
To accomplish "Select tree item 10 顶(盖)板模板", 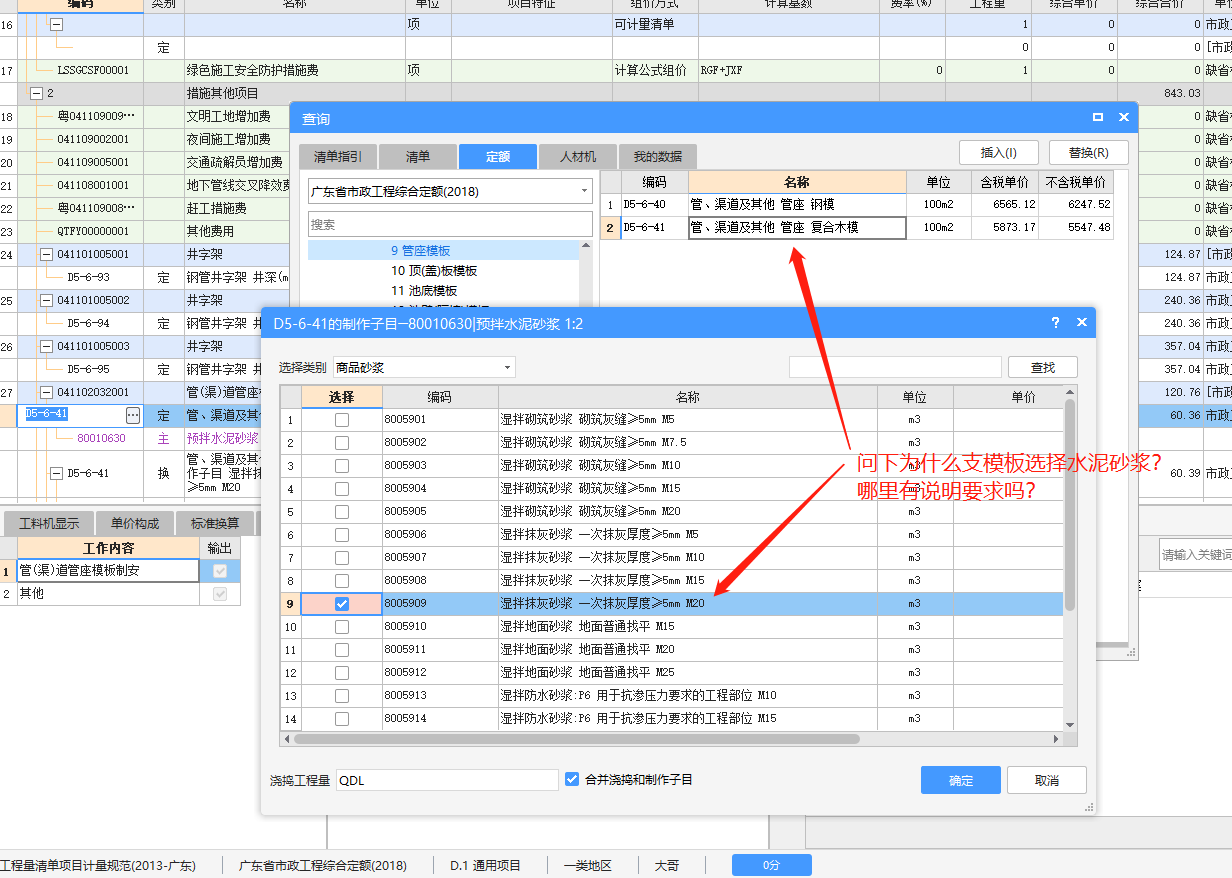I will pos(434,270).
